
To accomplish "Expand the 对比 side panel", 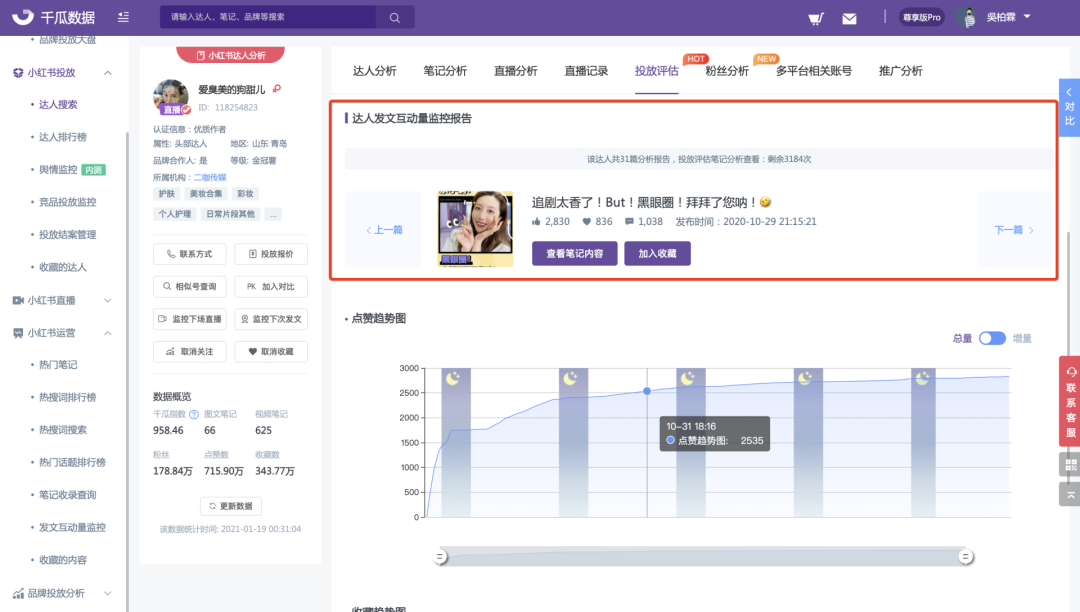I will point(1070,107).
